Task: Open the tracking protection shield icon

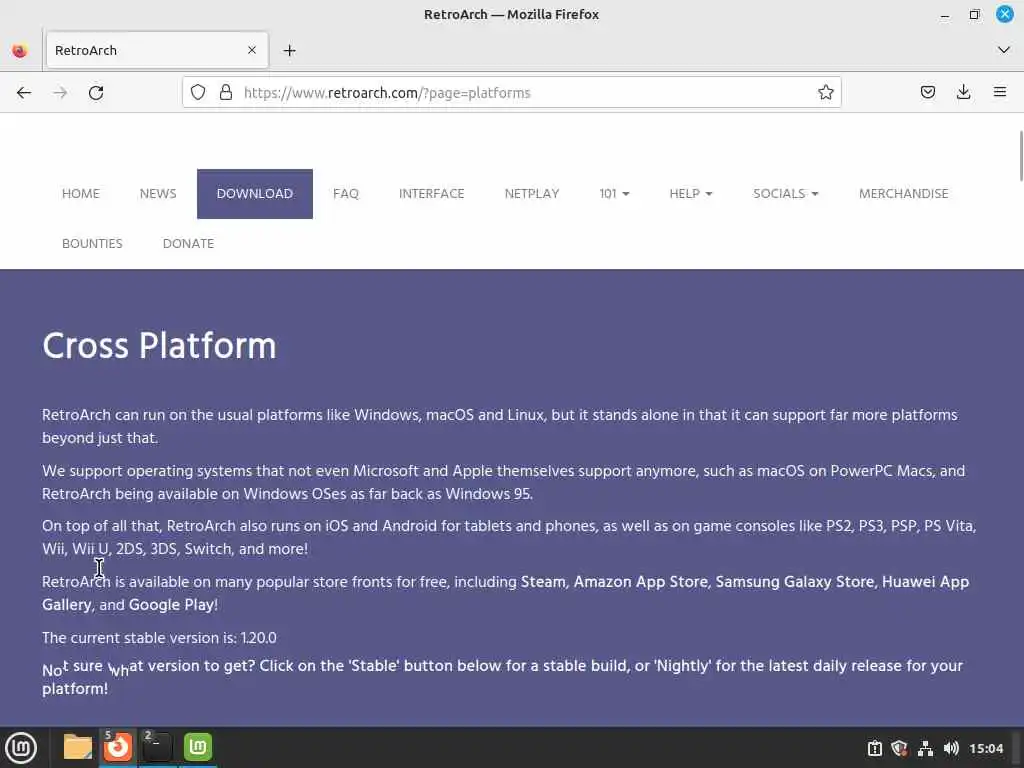Action: (198, 93)
